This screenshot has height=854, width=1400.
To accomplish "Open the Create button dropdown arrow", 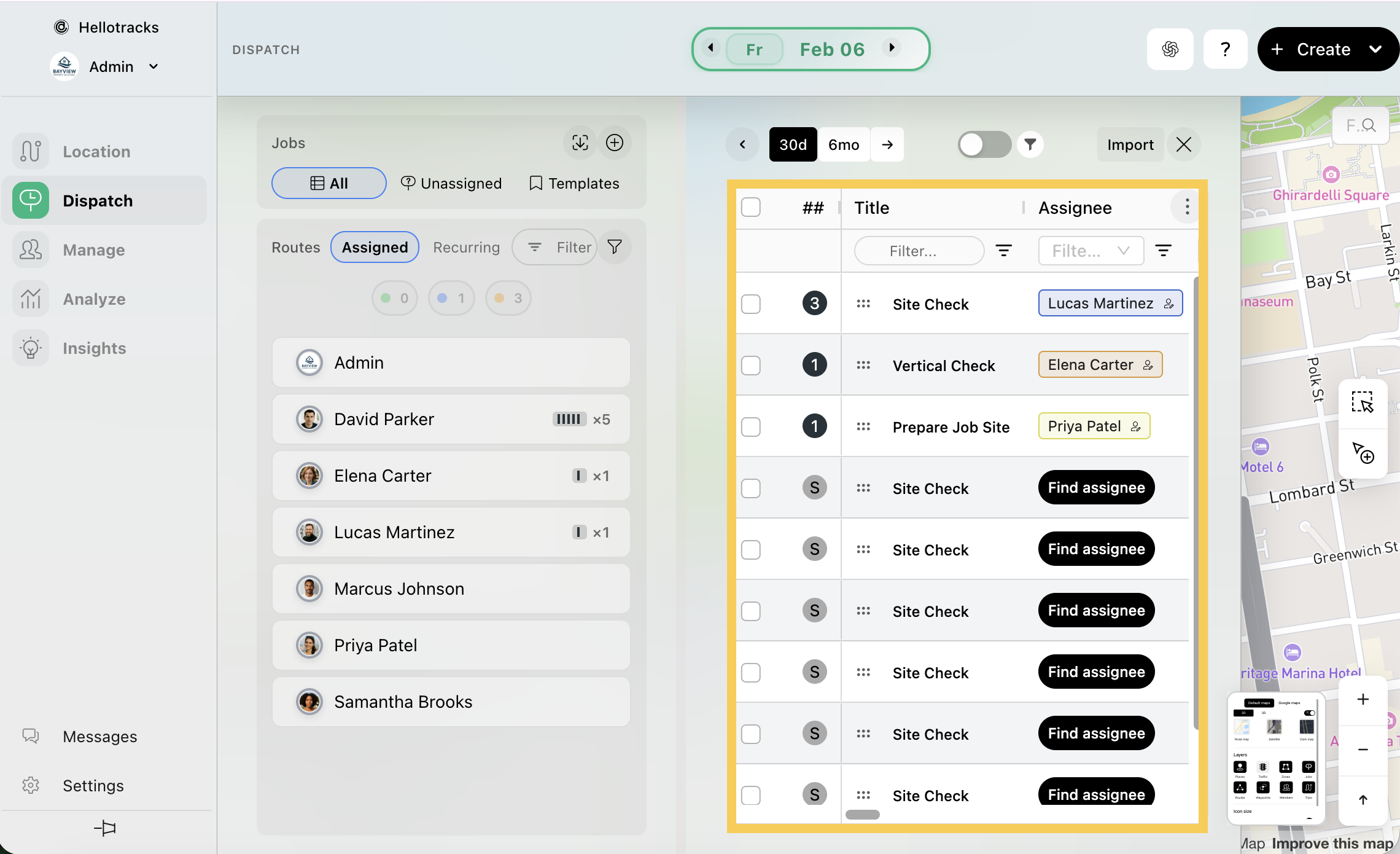I will [1375, 49].
